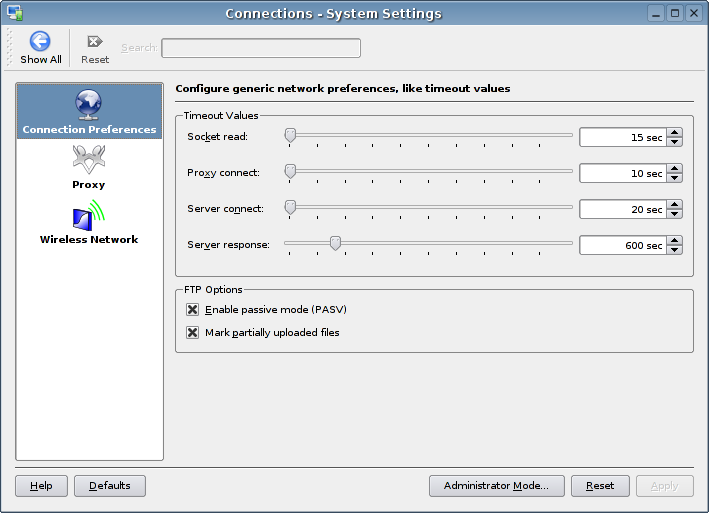Click the Socket read slider track

(x=430, y=134)
